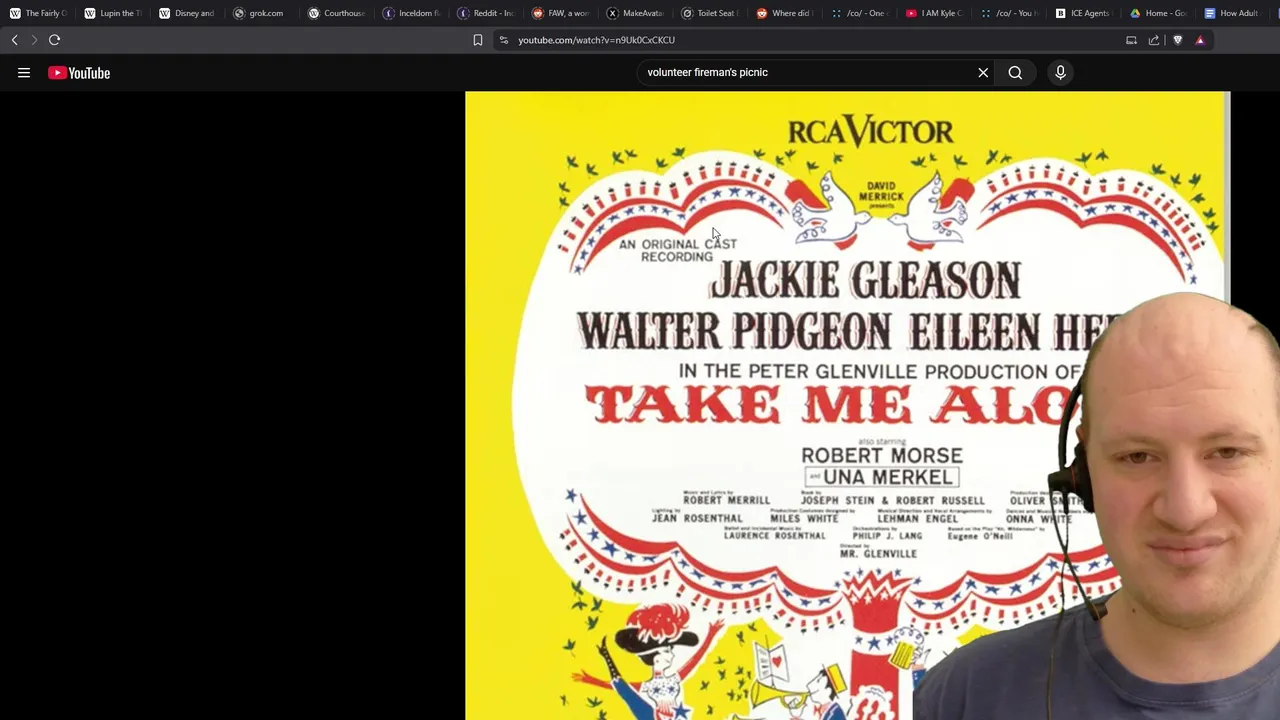Switch to 'The Fairly O' Wikipedia tab
This screenshot has width=1280, height=720.
click(37, 13)
